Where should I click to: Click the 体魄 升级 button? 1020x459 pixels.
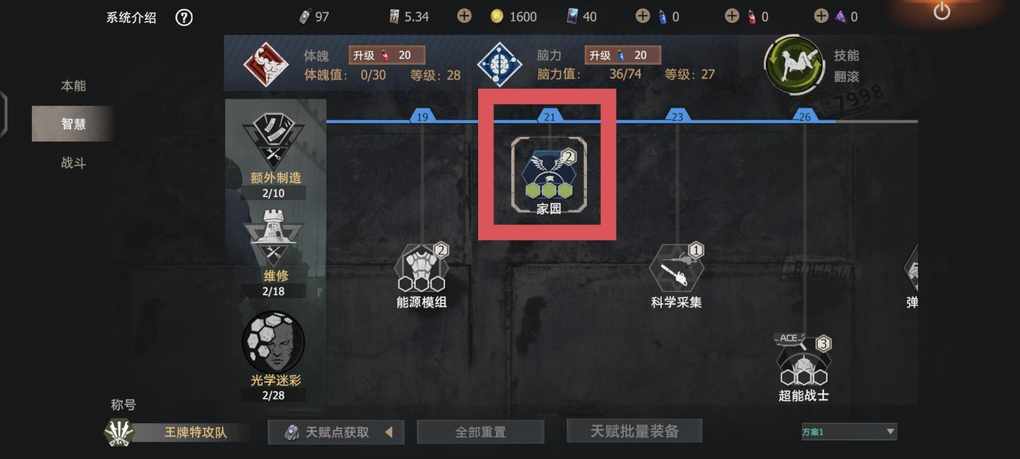[x=386, y=55]
